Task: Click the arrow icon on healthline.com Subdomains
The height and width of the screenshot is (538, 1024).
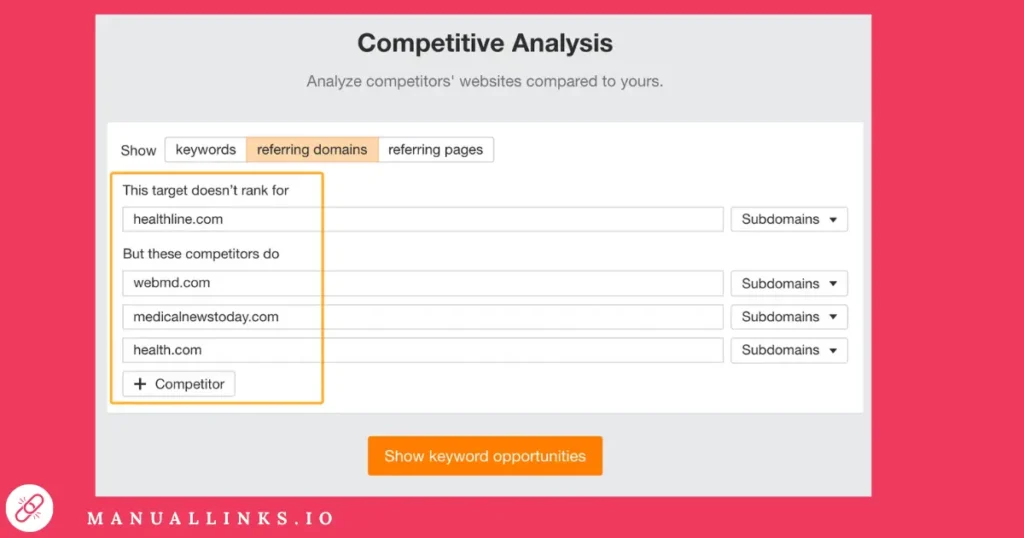Action: click(x=833, y=220)
